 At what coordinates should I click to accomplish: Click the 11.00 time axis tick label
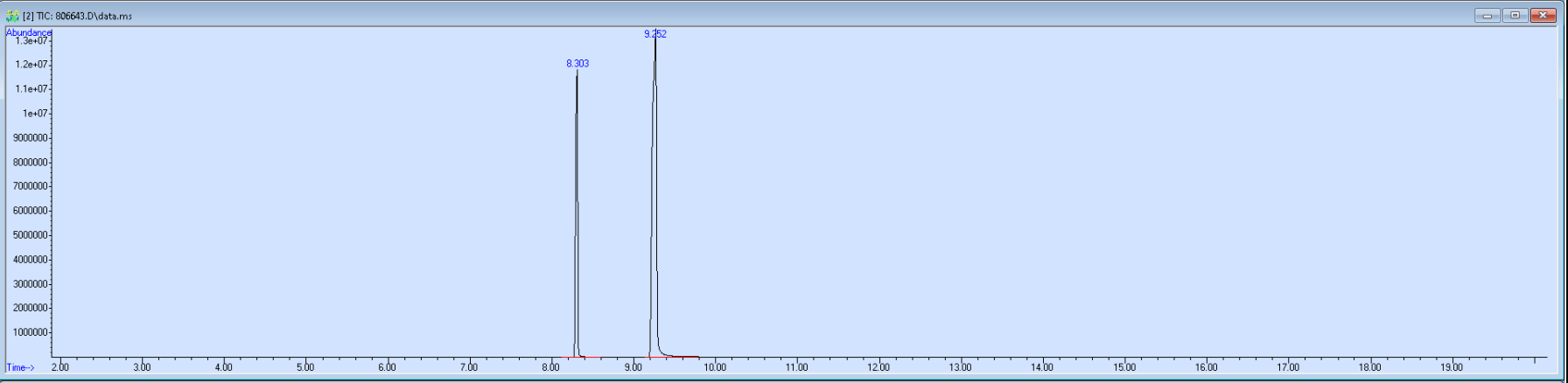(797, 368)
